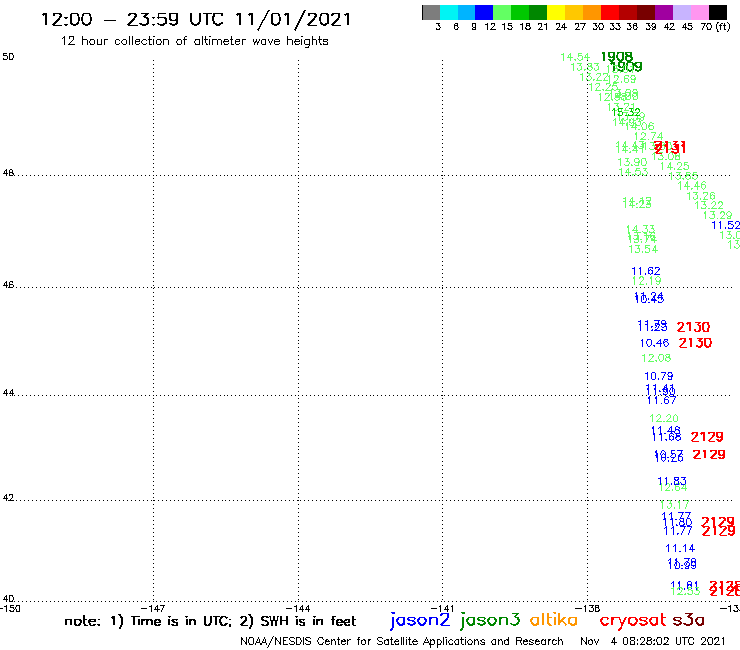Select the 'cryosat' satellite legend label
The image size is (740, 650).
pos(633,621)
